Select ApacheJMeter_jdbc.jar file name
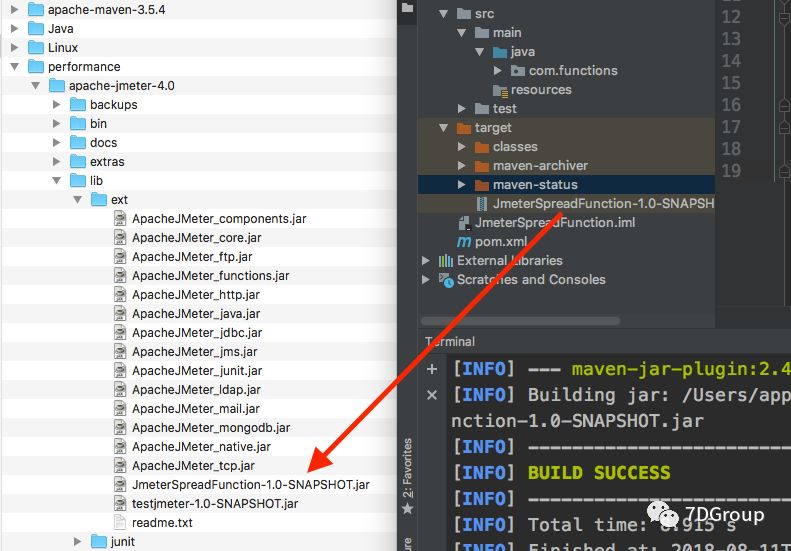The height and width of the screenshot is (551, 791). (197, 333)
